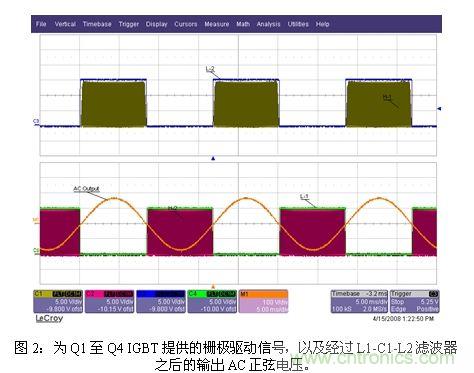Open the orange M1 math trace descriptor
The image size is (474, 373).
[x=264, y=302]
